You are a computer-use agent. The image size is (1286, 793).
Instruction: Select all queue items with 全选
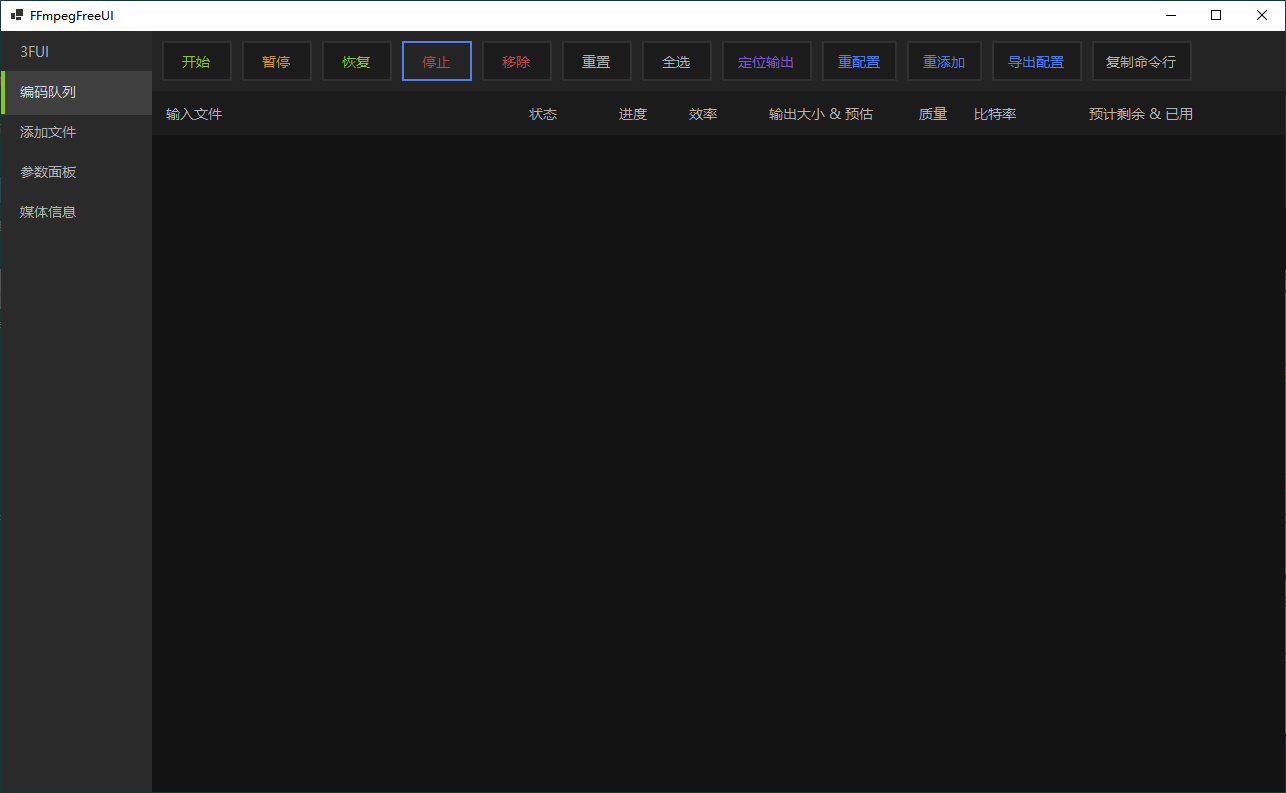(676, 61)
